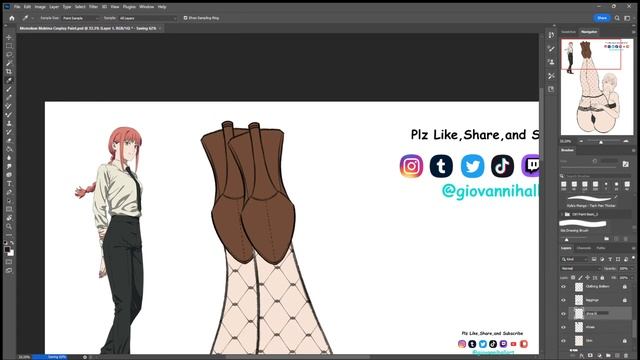640x360 pixels.
Task: Select the Crop tool
Action: coord(9,71)
